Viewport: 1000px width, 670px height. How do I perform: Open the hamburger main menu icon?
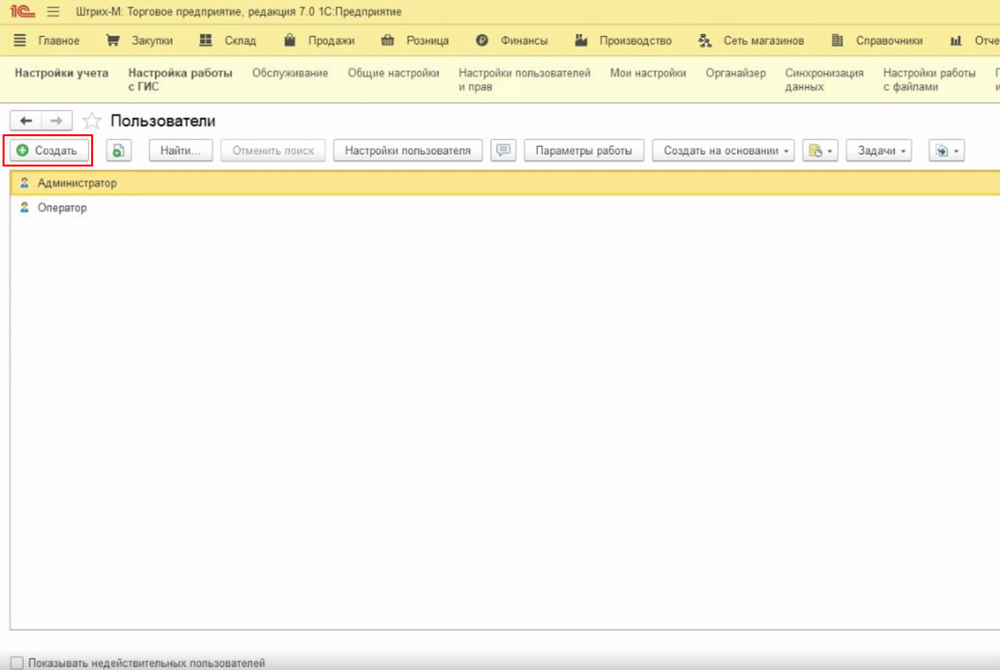[53, 12]
